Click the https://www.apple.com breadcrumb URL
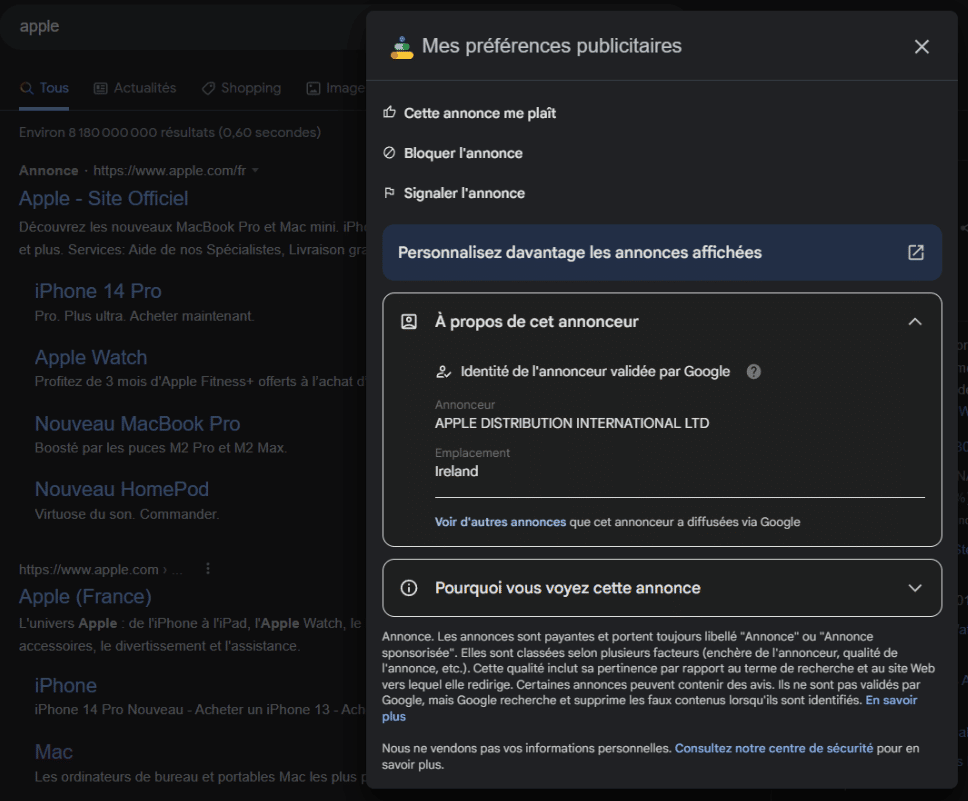The width and height of the screenshot is (968, 801). coord(88,569)
